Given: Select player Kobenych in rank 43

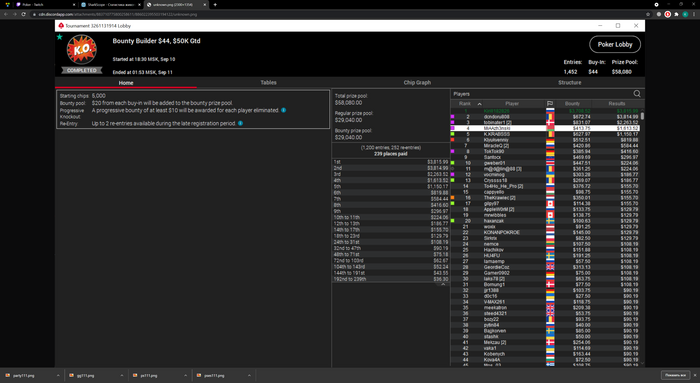Looking at the screenshot, I should pos(545,354).
